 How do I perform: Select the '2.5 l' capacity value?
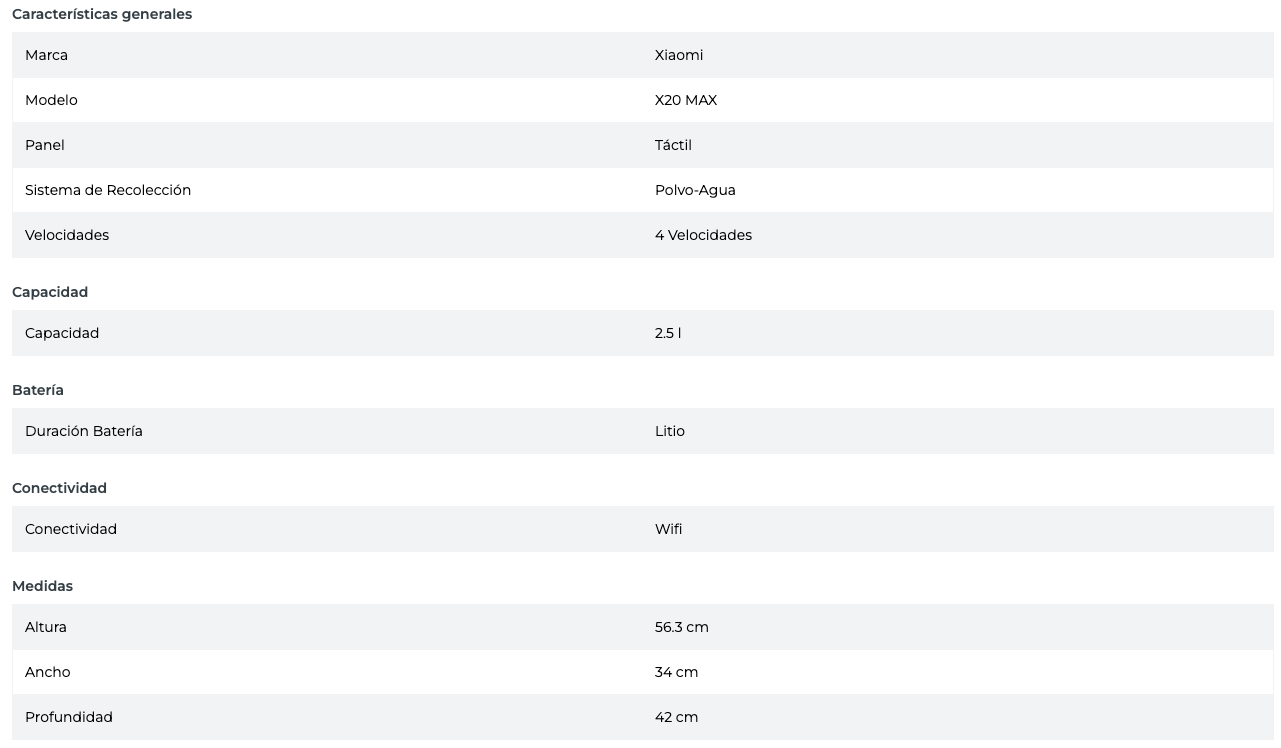[x=668, y=333]
